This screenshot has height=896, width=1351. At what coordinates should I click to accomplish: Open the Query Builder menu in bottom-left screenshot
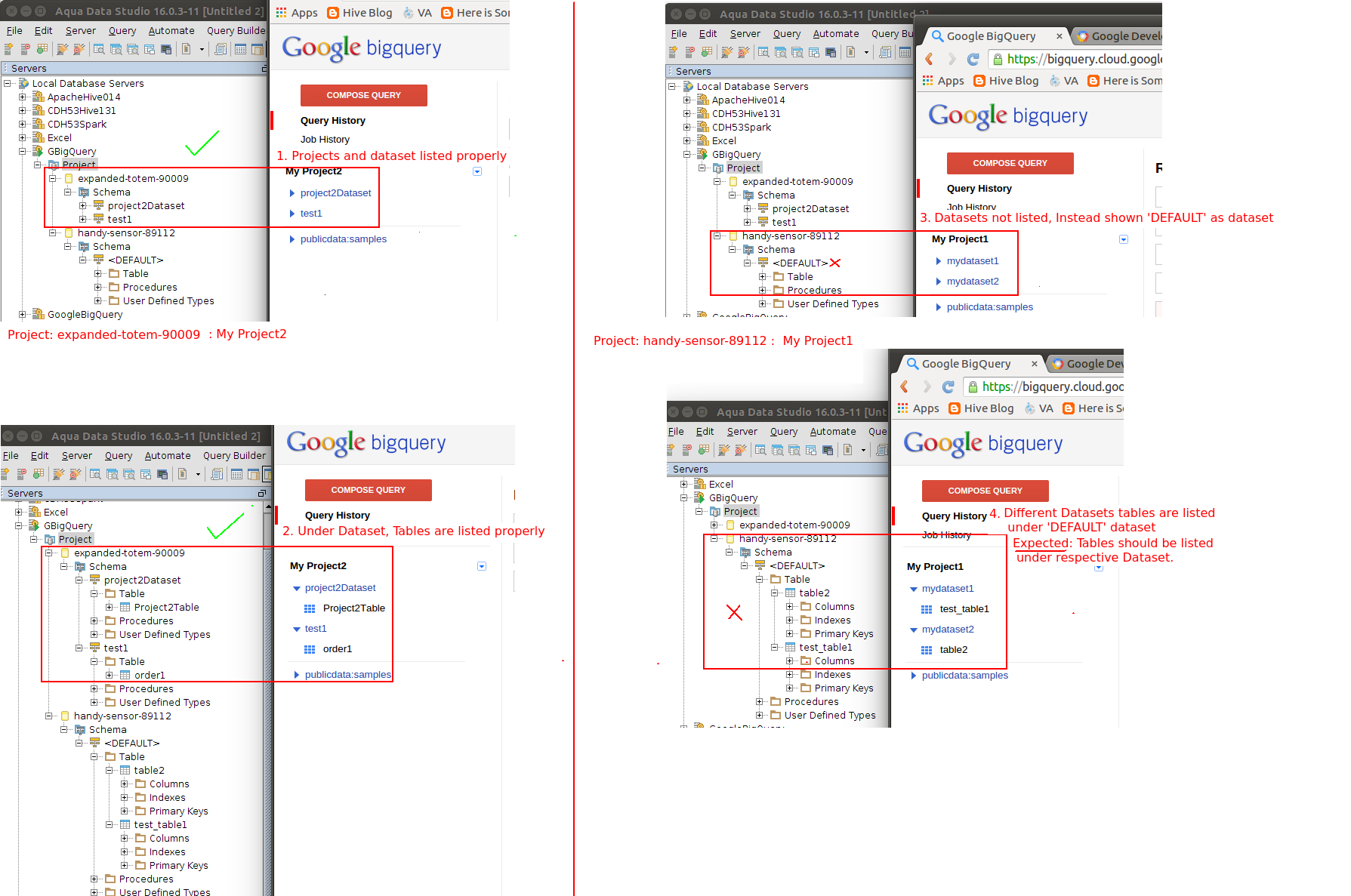point(235,455)
